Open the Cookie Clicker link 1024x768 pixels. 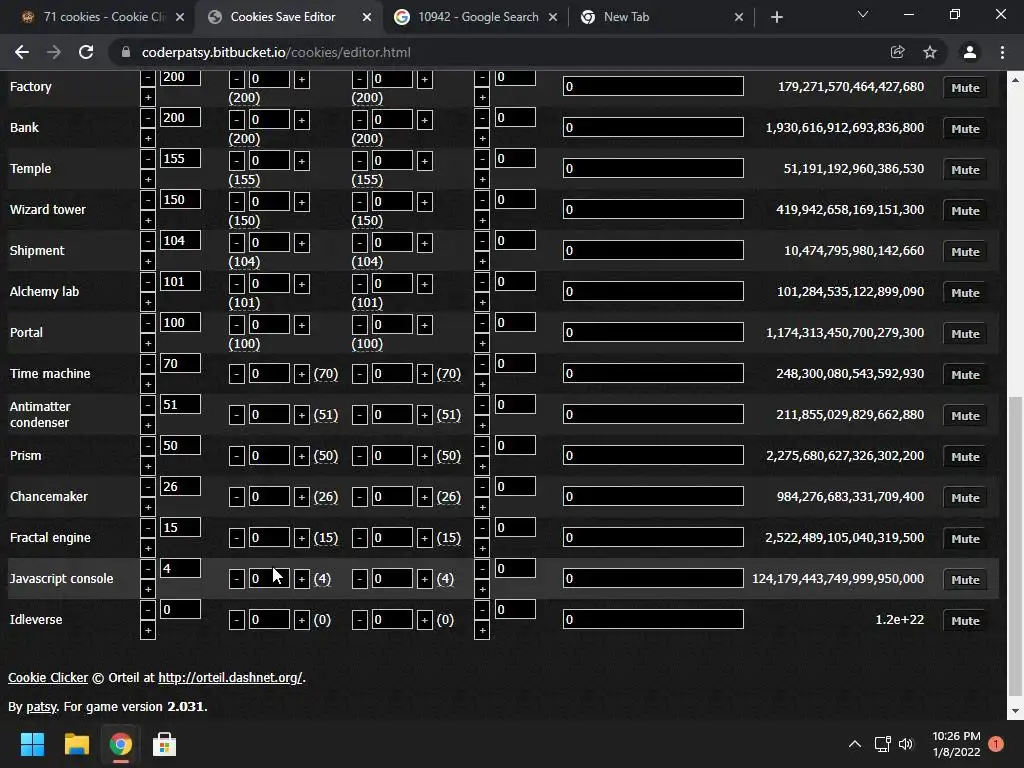click(x=48, y=678)
